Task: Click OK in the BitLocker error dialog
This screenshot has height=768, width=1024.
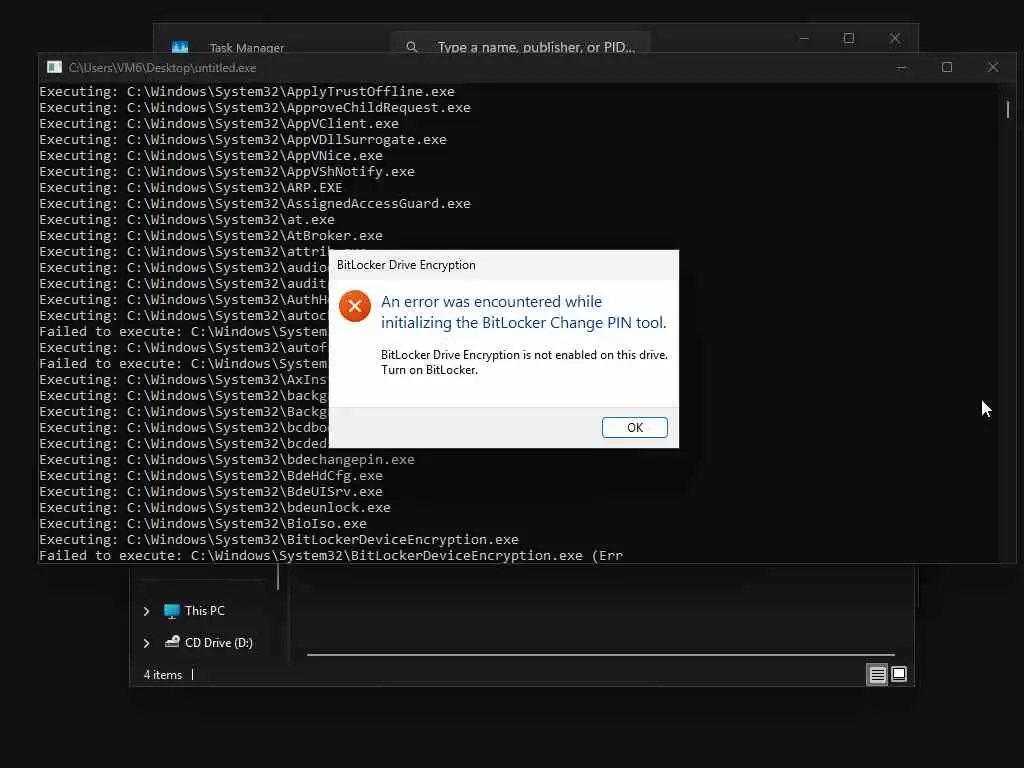Action: (634, 427)
